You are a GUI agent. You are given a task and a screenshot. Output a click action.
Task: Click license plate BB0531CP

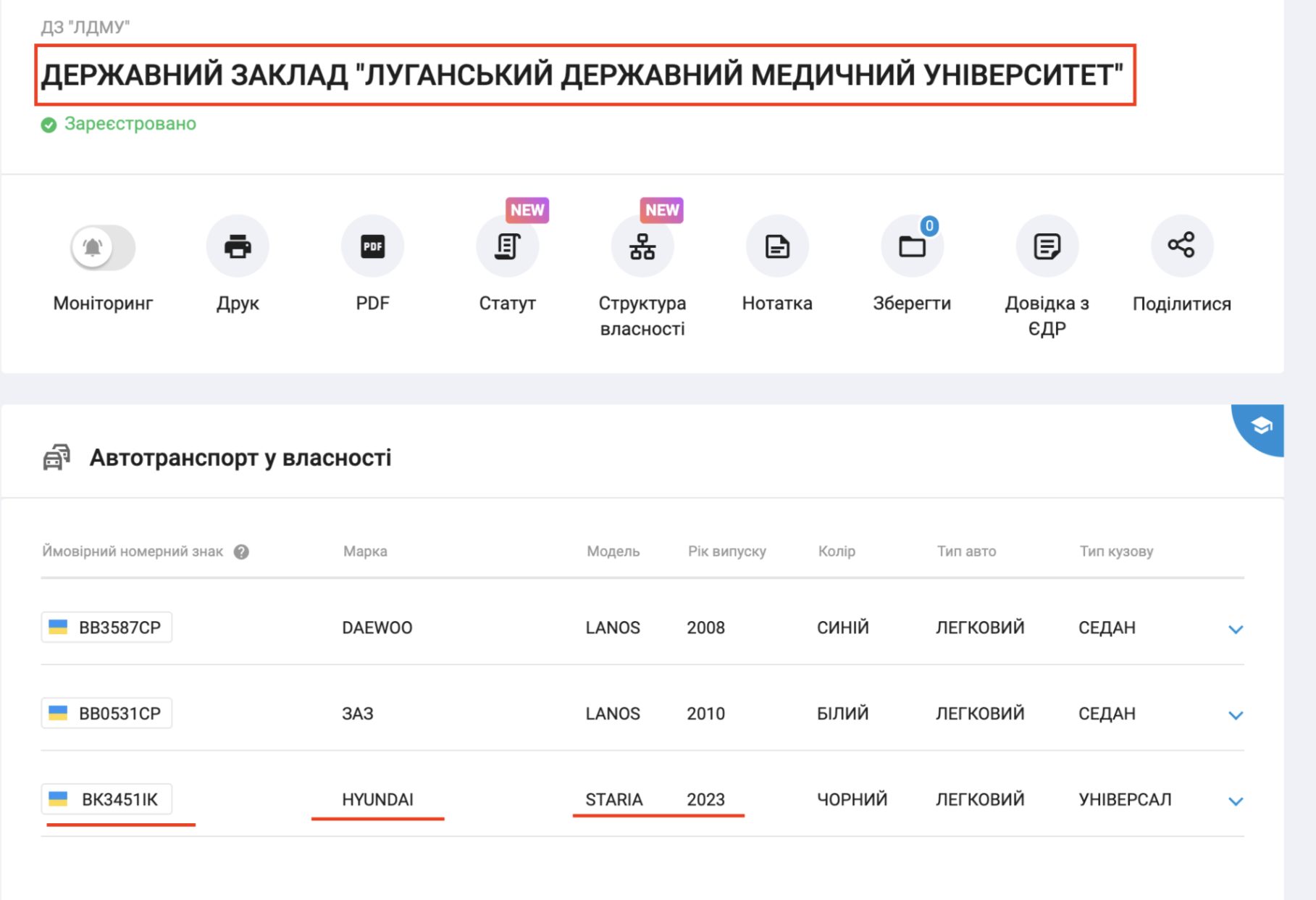(106, 714)
